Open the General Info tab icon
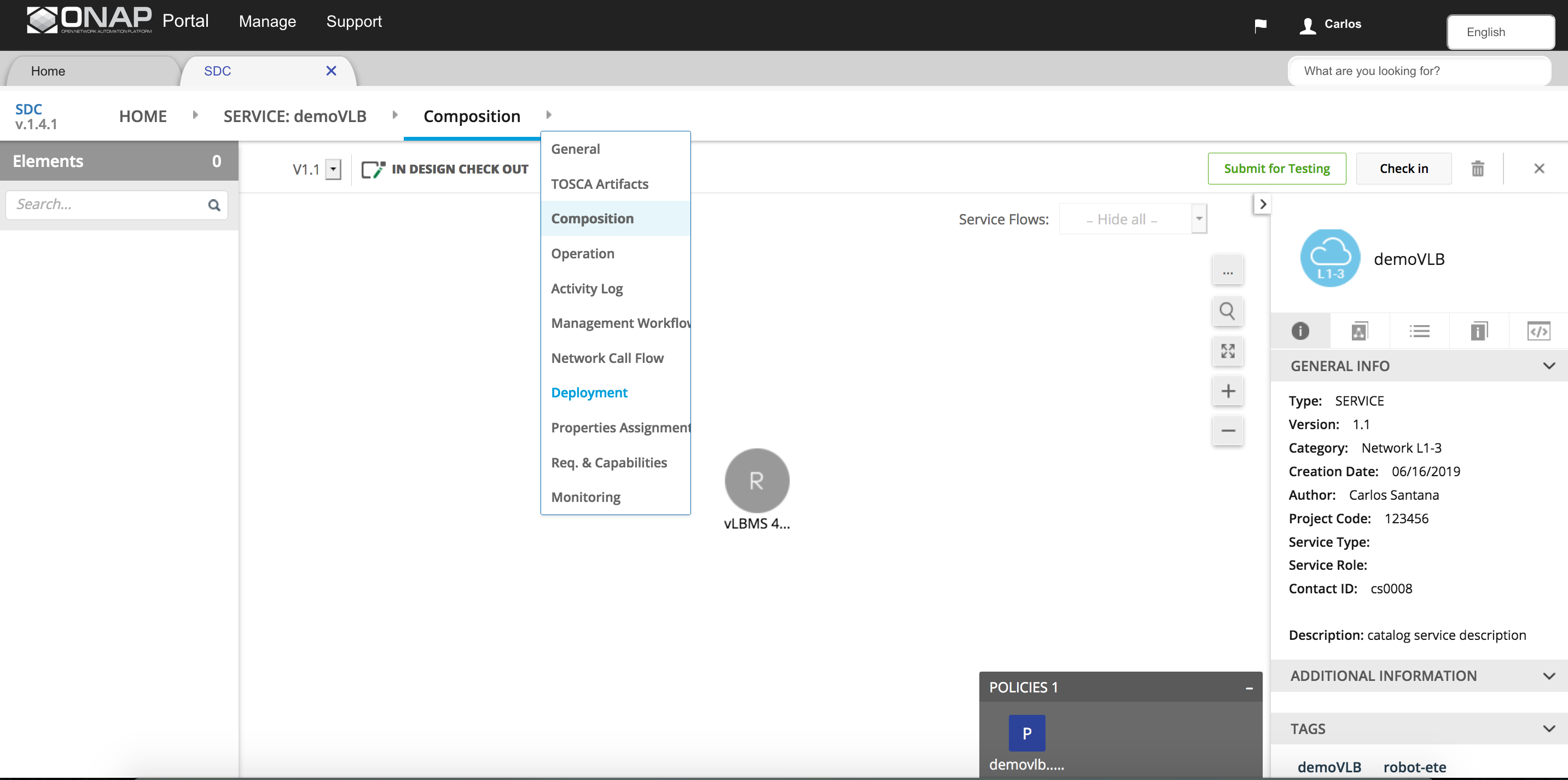Screen dimensions: 1568x780 1300,331
